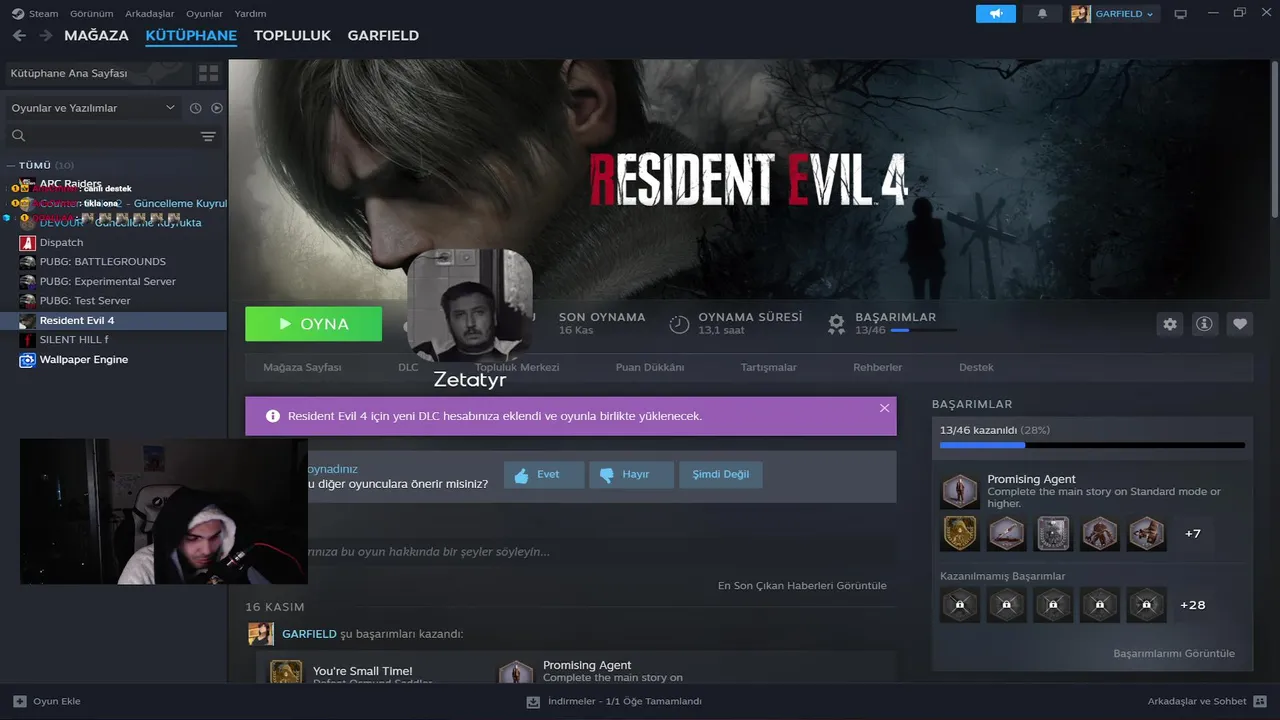
Task: Open the Görünüm menu
Action: point(91,14)
